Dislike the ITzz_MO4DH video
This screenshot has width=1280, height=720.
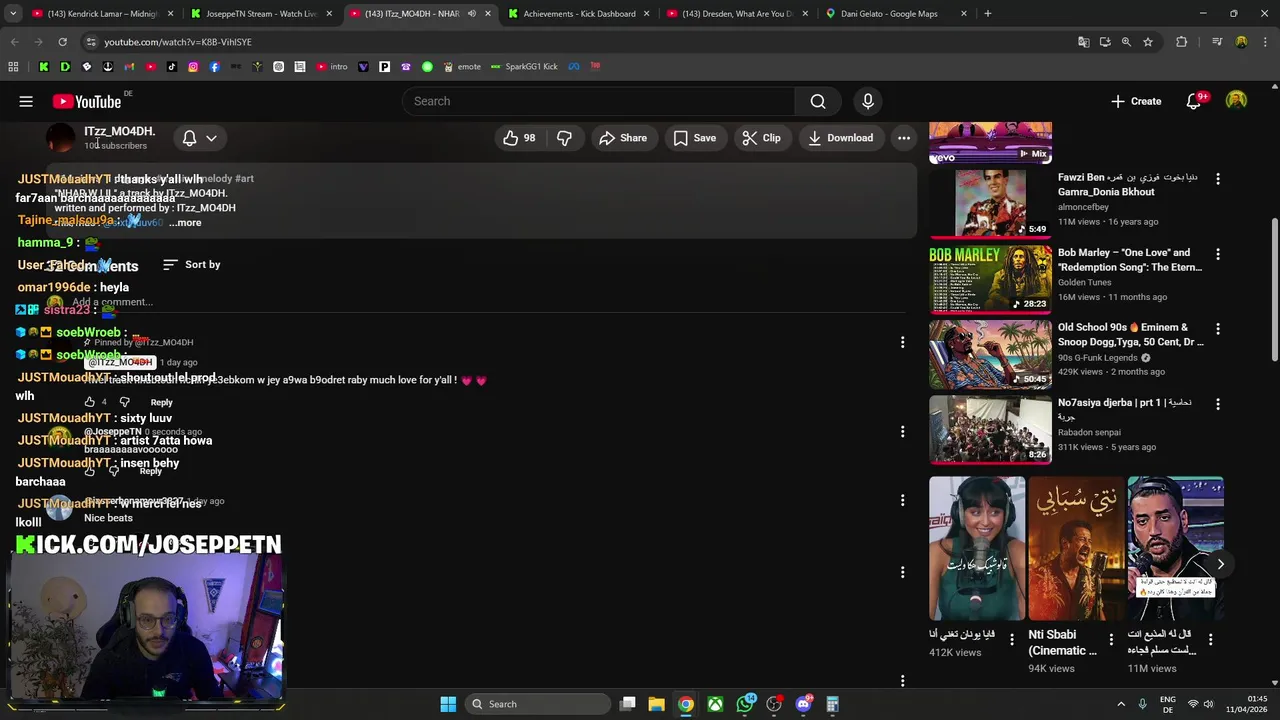click(x=564, y=138)
